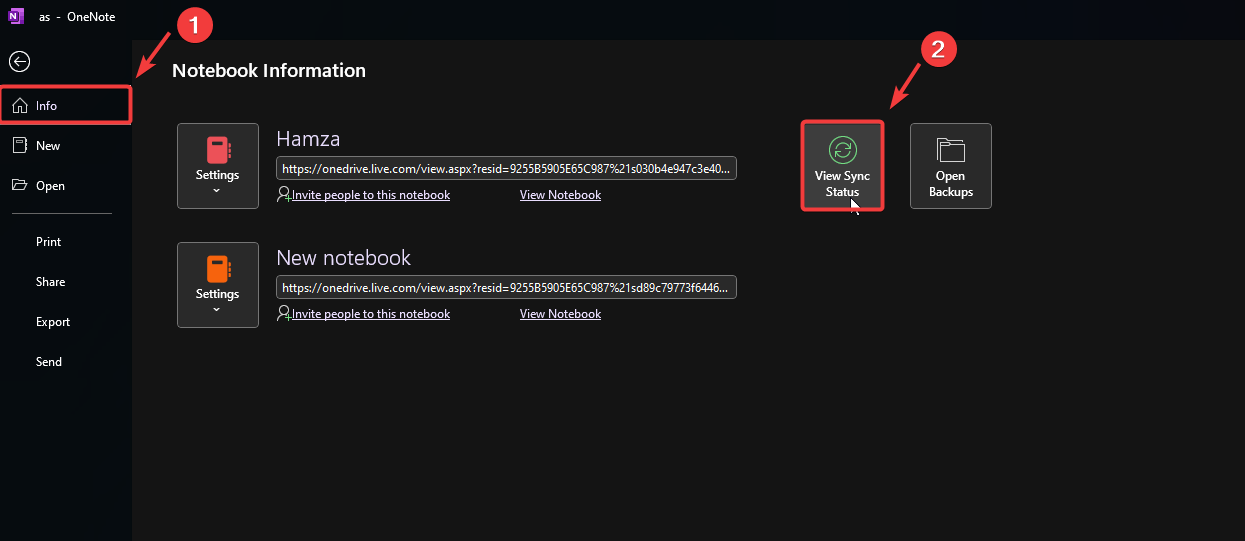Image resolution: width=1245 pixels, height=541 pixels.
Task: Click the OneNote app icon in title bar
Action: [17, 15]
